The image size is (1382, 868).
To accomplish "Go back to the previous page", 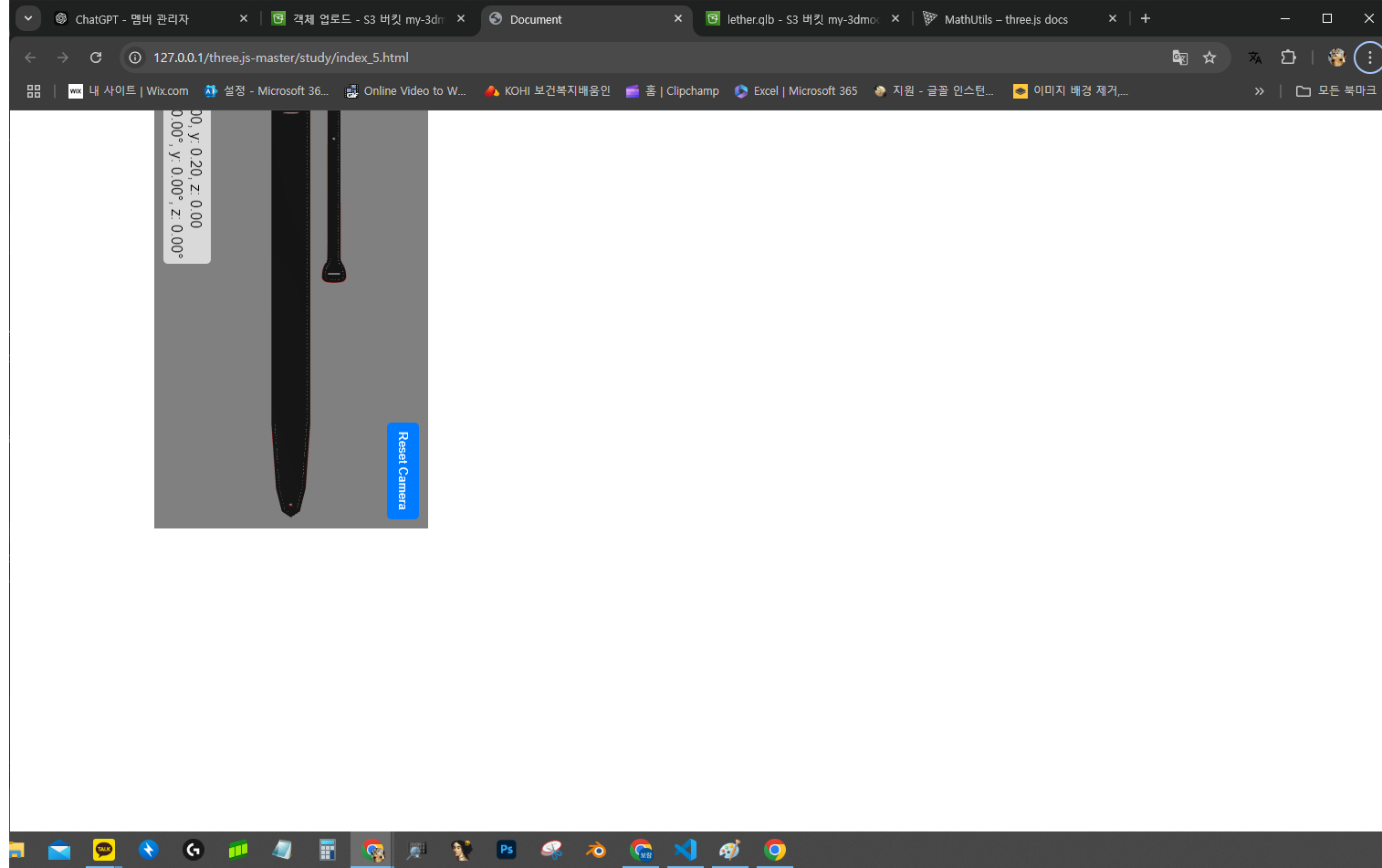I will click(30, 58).
